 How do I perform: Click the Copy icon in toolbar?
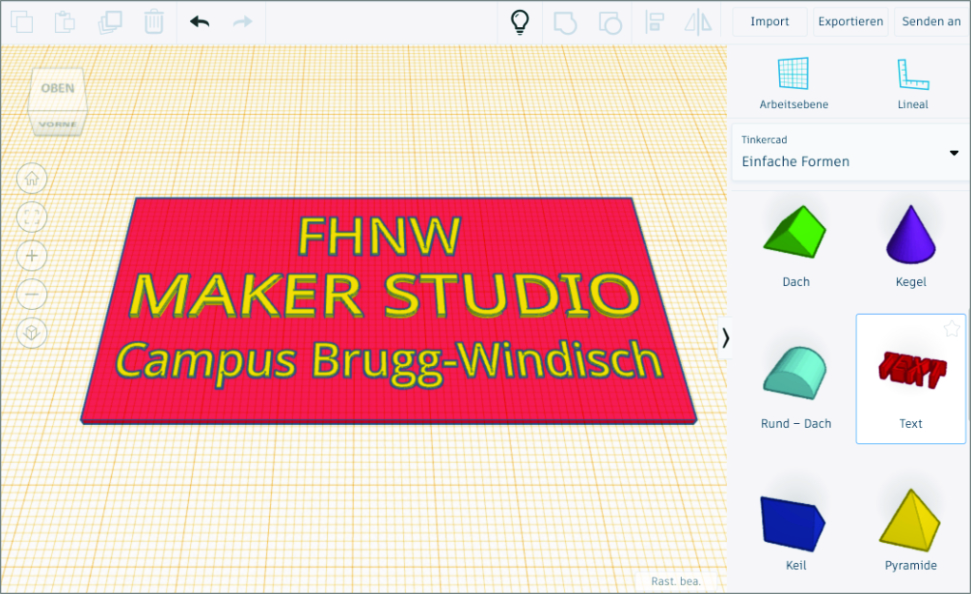[21, 22]
